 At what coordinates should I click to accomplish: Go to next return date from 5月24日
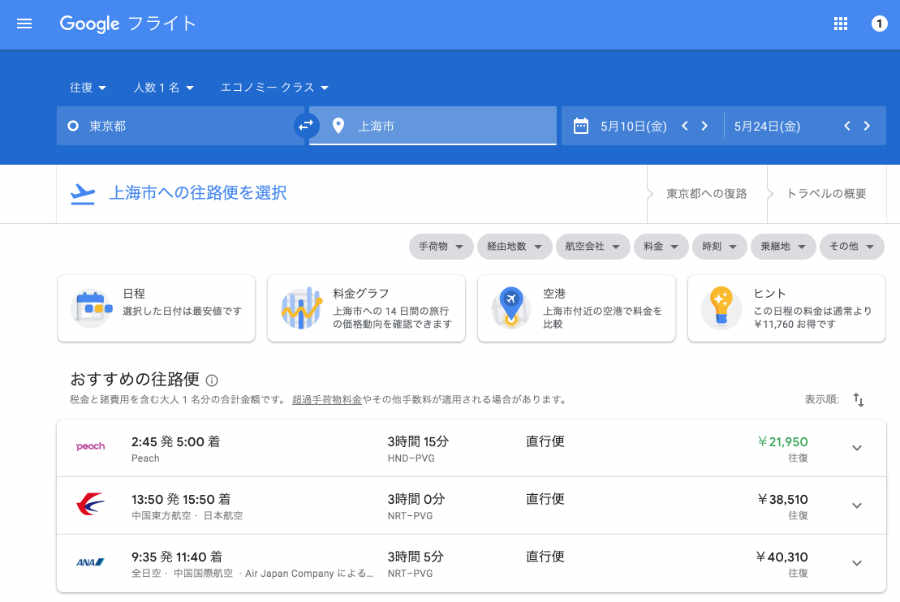click(867, 126)
